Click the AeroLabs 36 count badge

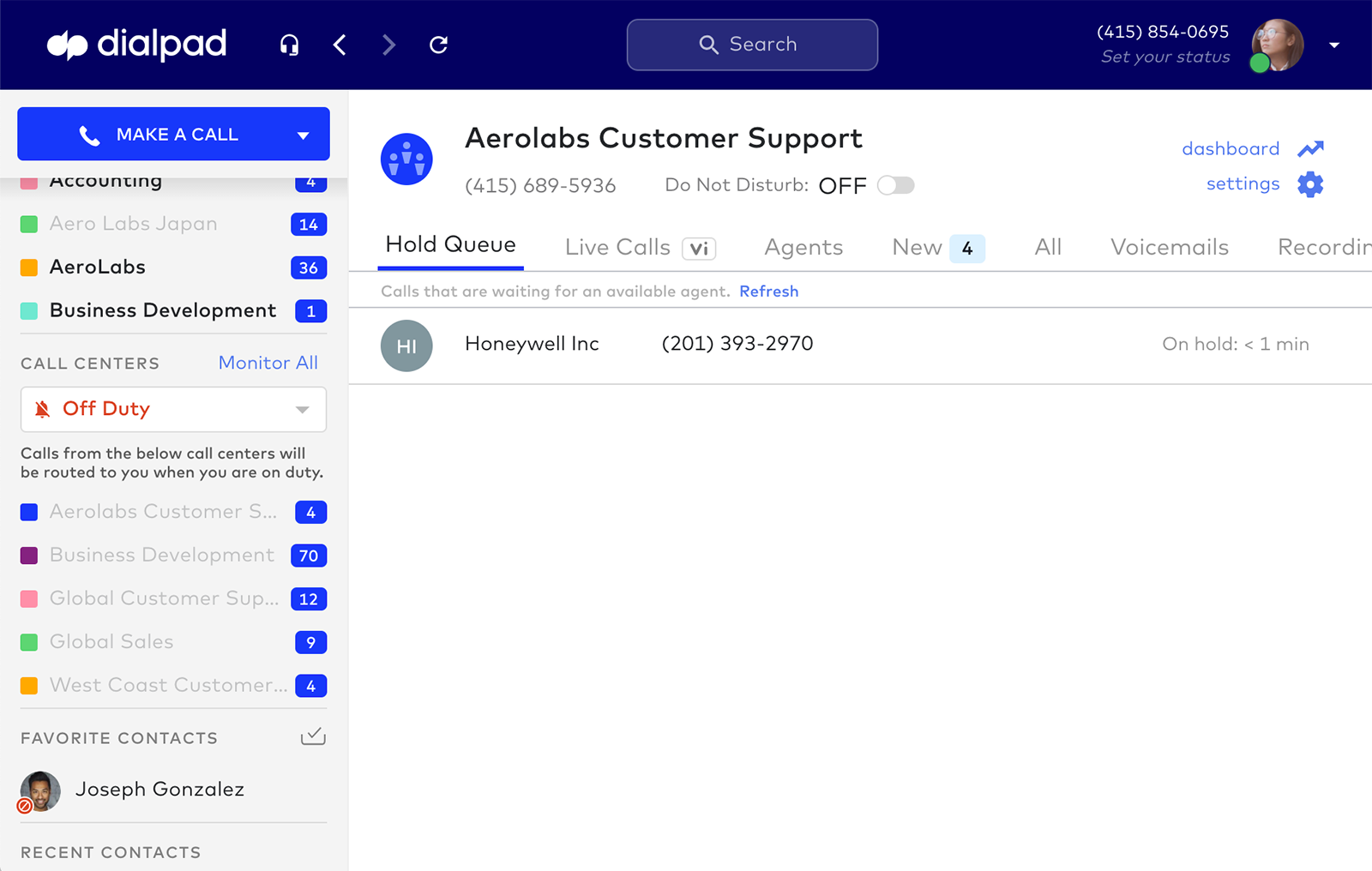point(309,267)
